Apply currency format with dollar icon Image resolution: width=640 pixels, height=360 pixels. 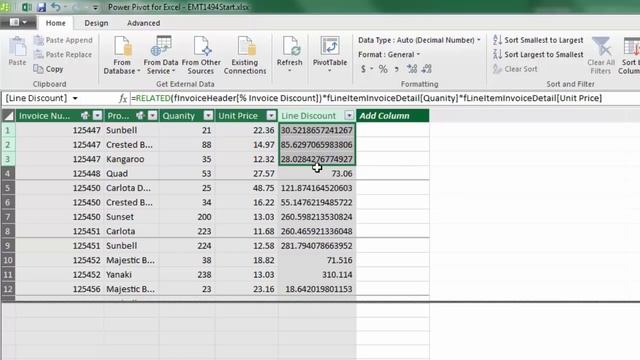click(363, 69)
